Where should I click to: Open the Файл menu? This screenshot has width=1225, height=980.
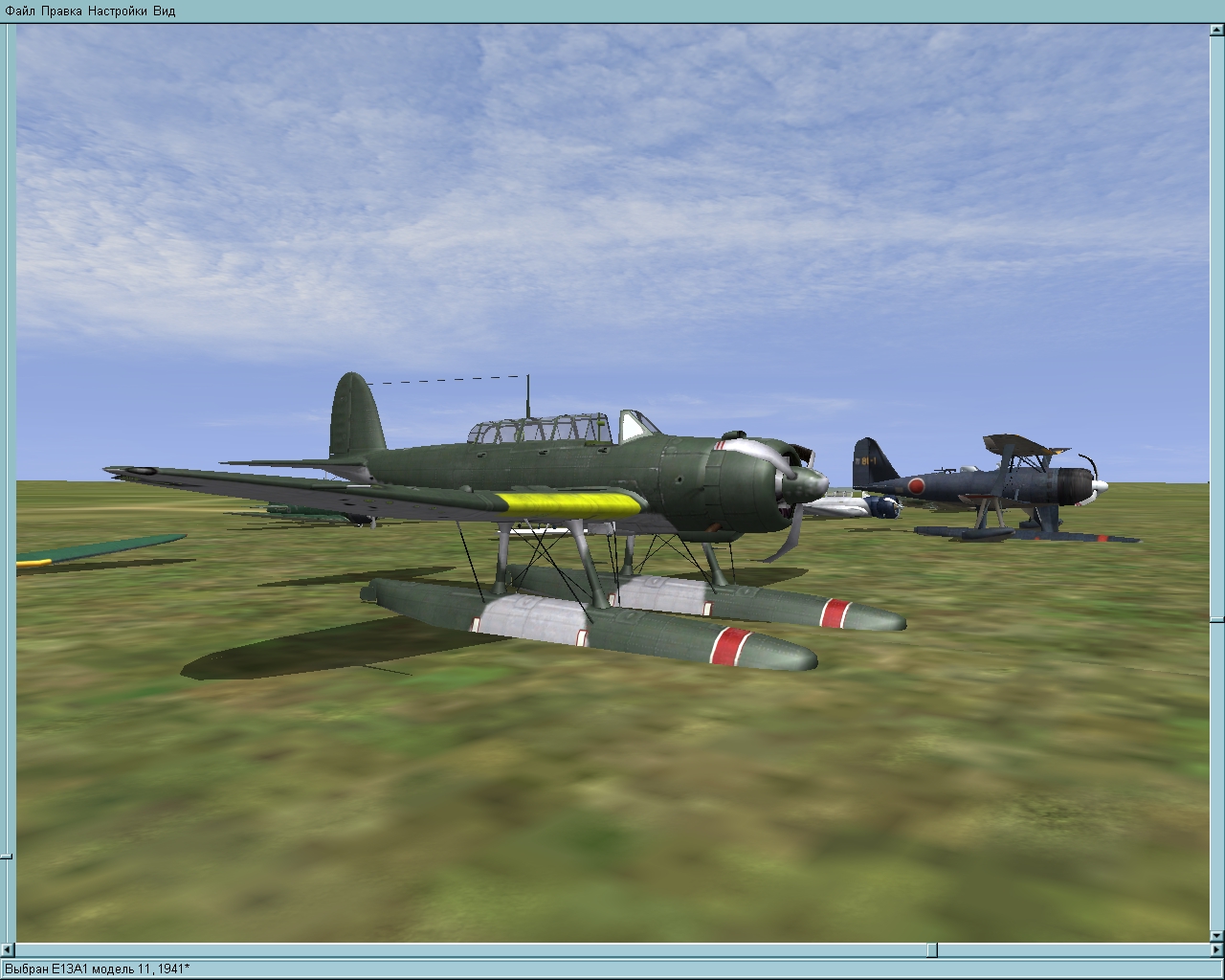(20, 11)
